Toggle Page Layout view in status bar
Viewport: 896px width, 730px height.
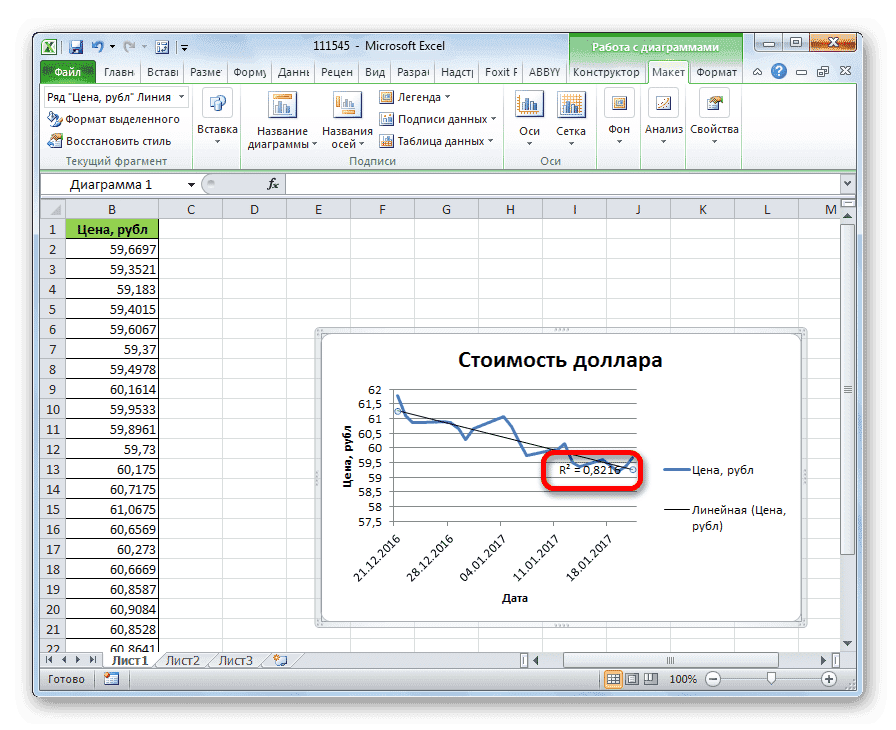634,678
